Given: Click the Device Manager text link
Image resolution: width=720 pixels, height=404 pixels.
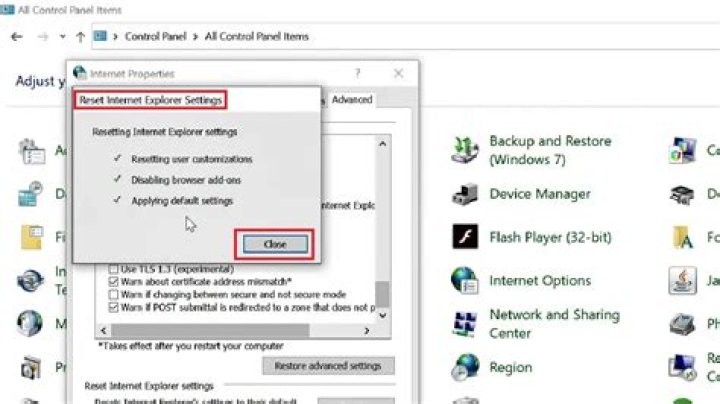Looking at the screenshot, I should (540, 194).
